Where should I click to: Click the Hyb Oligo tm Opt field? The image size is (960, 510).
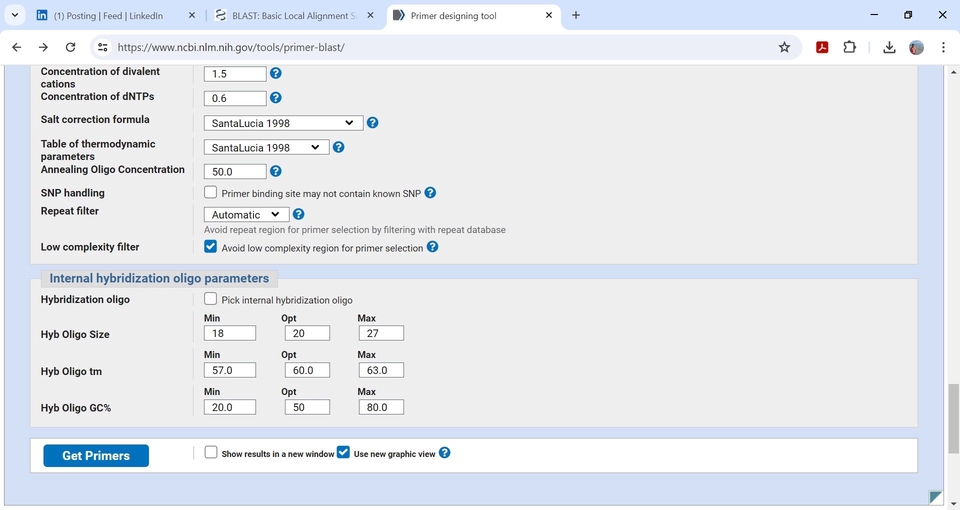pyautogui.click(x=306, y=370)
